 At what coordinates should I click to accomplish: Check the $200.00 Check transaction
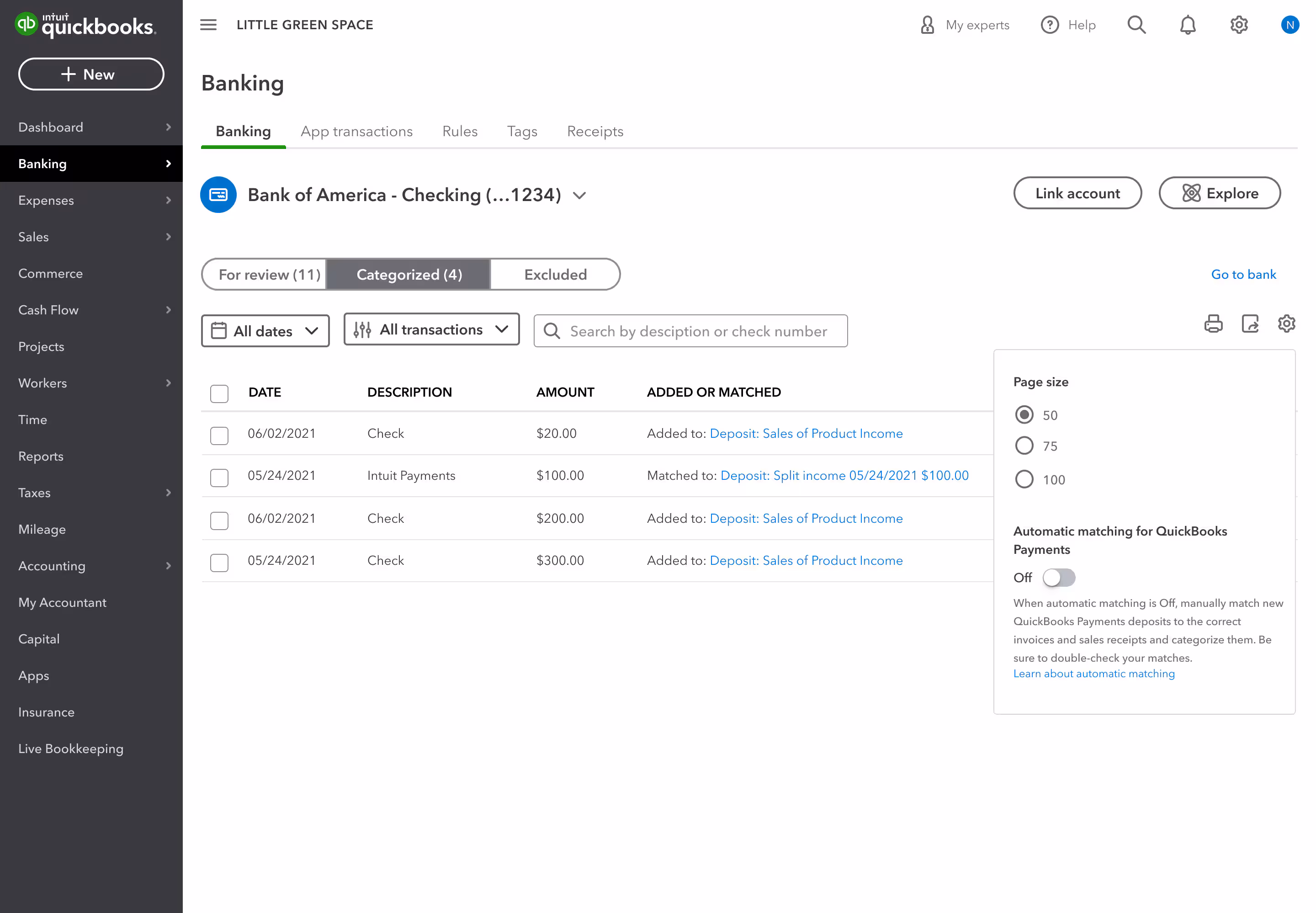[x=219, y=520]
